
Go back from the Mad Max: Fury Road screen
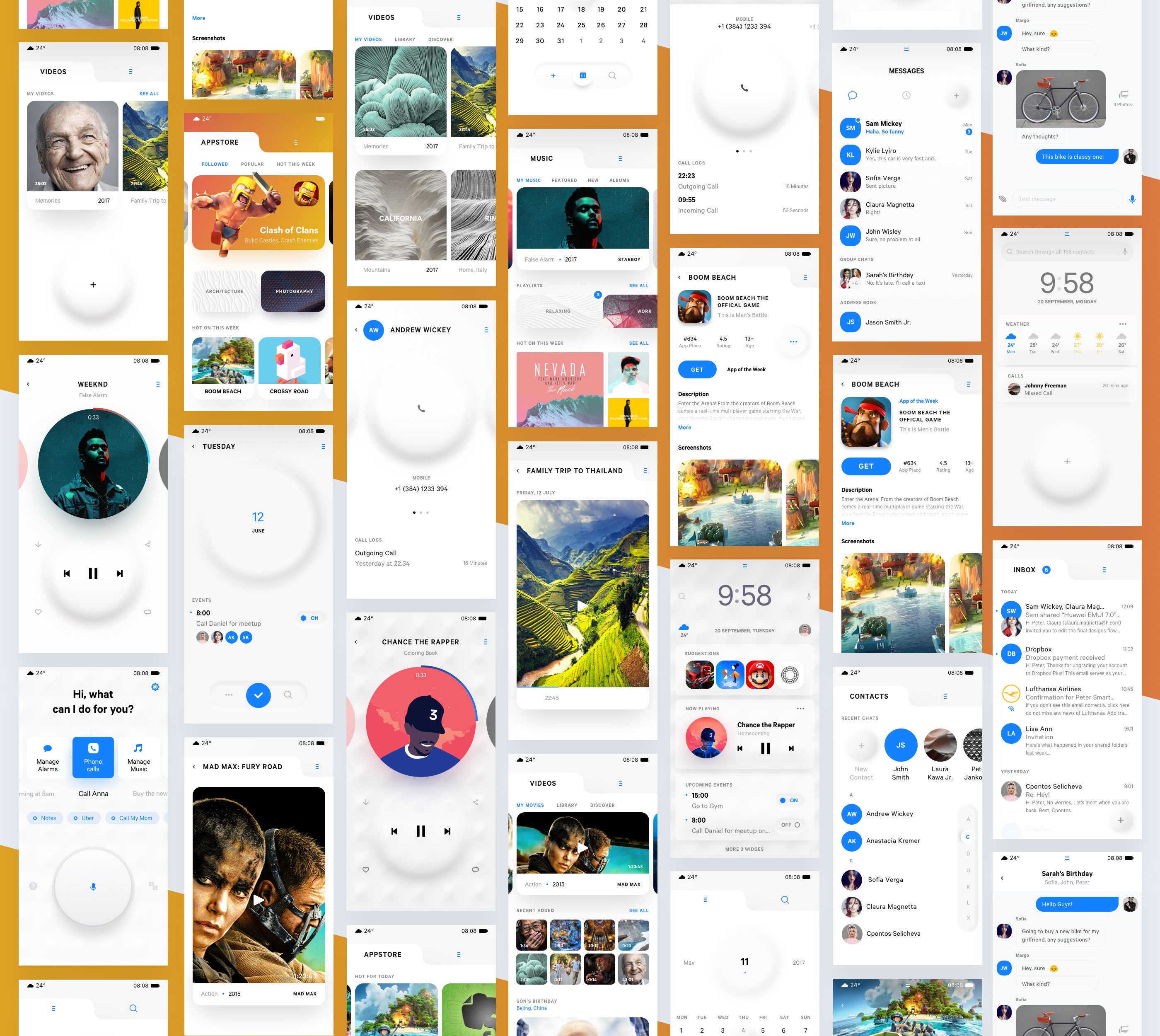(194, 767)
